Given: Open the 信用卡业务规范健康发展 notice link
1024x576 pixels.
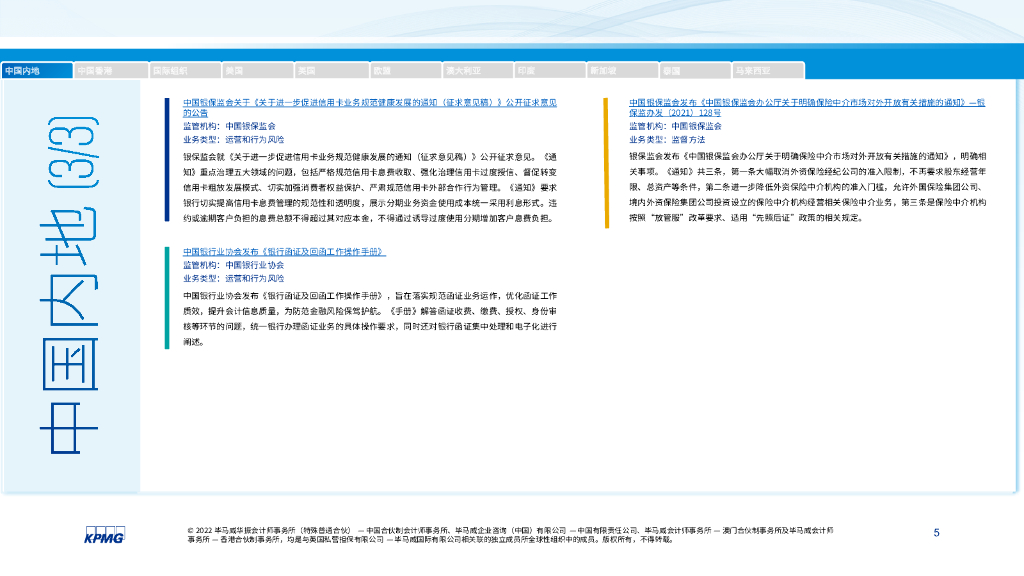Looking at the screenshot, I should pos(370,108).
